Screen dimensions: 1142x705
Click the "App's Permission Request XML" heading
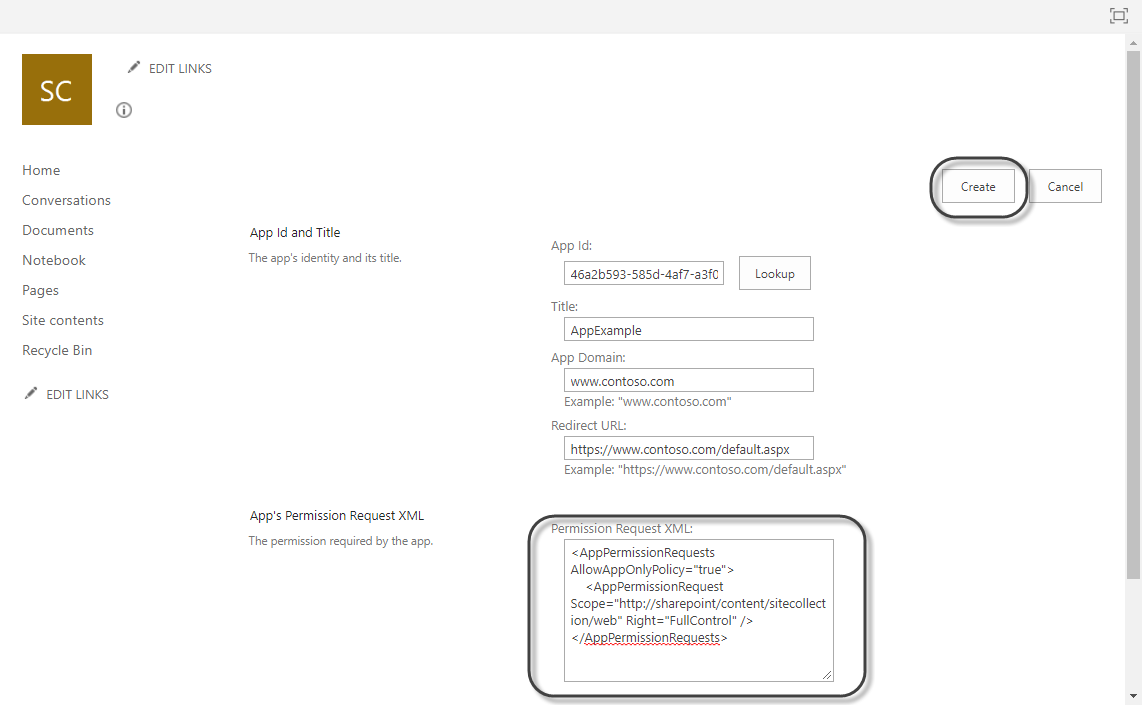pos(336,516)
